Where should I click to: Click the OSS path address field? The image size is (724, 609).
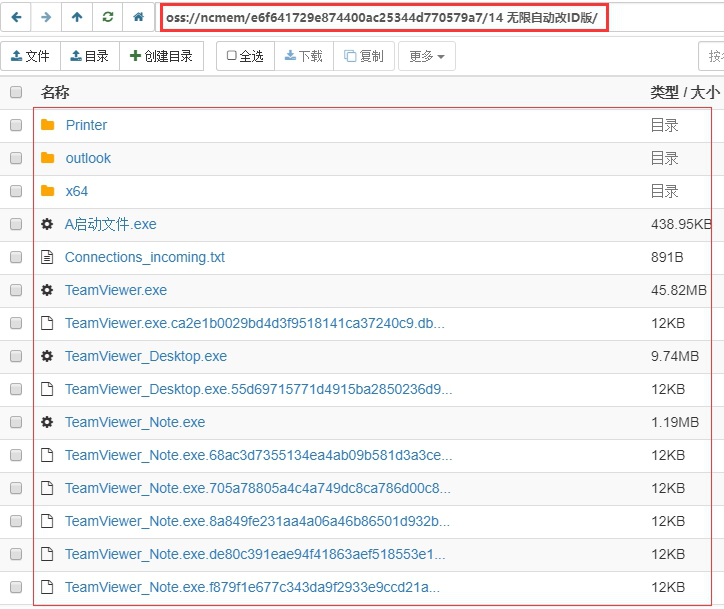384,18
